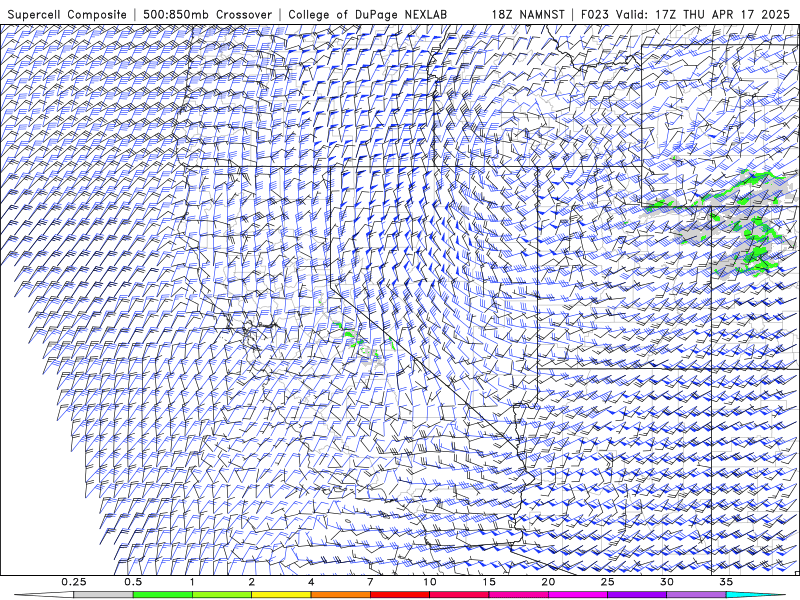Image resolution: width=800 pixels, height=600 pixels.
Task: Click the white arrow start of the colorbar
Action: click(44, 595)
